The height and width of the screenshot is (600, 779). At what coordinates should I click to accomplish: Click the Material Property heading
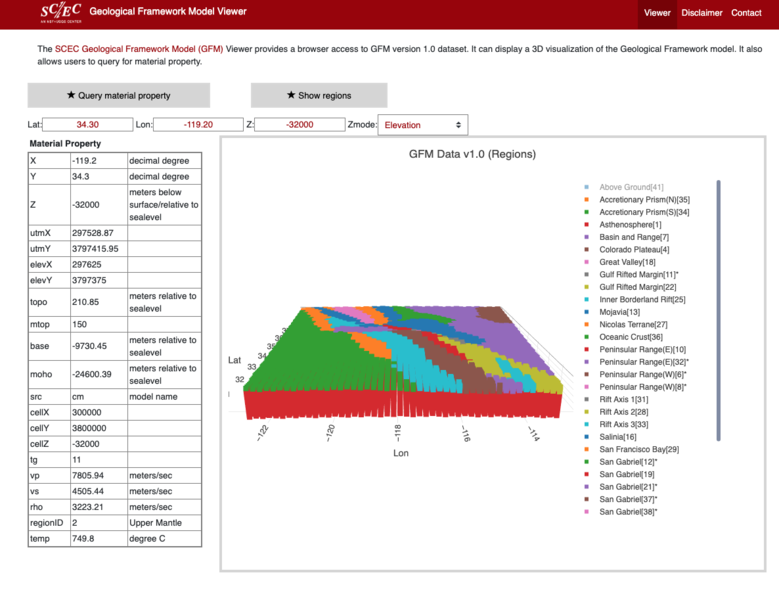coord(65,144)
